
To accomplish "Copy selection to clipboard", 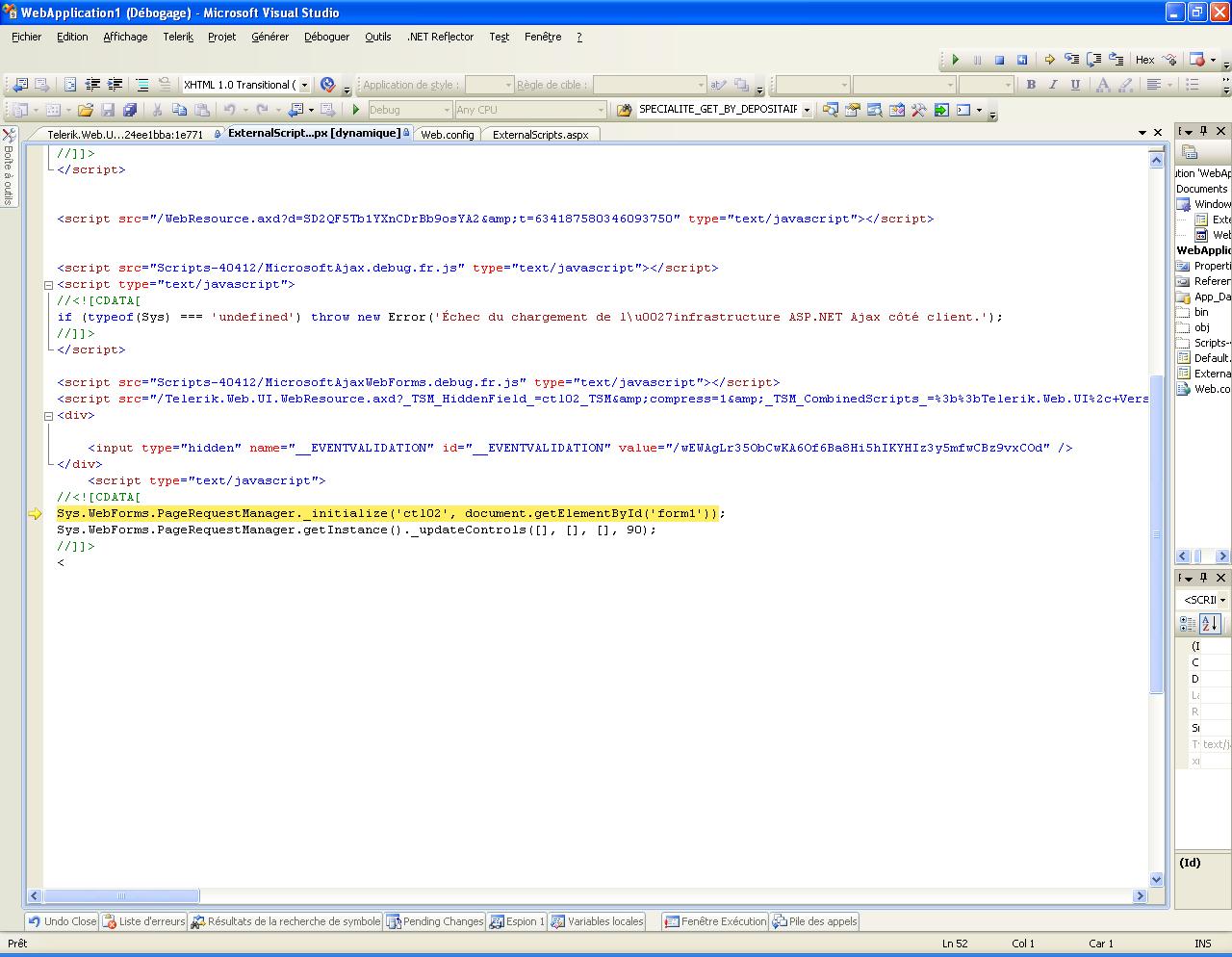I will tap(179, 110).
